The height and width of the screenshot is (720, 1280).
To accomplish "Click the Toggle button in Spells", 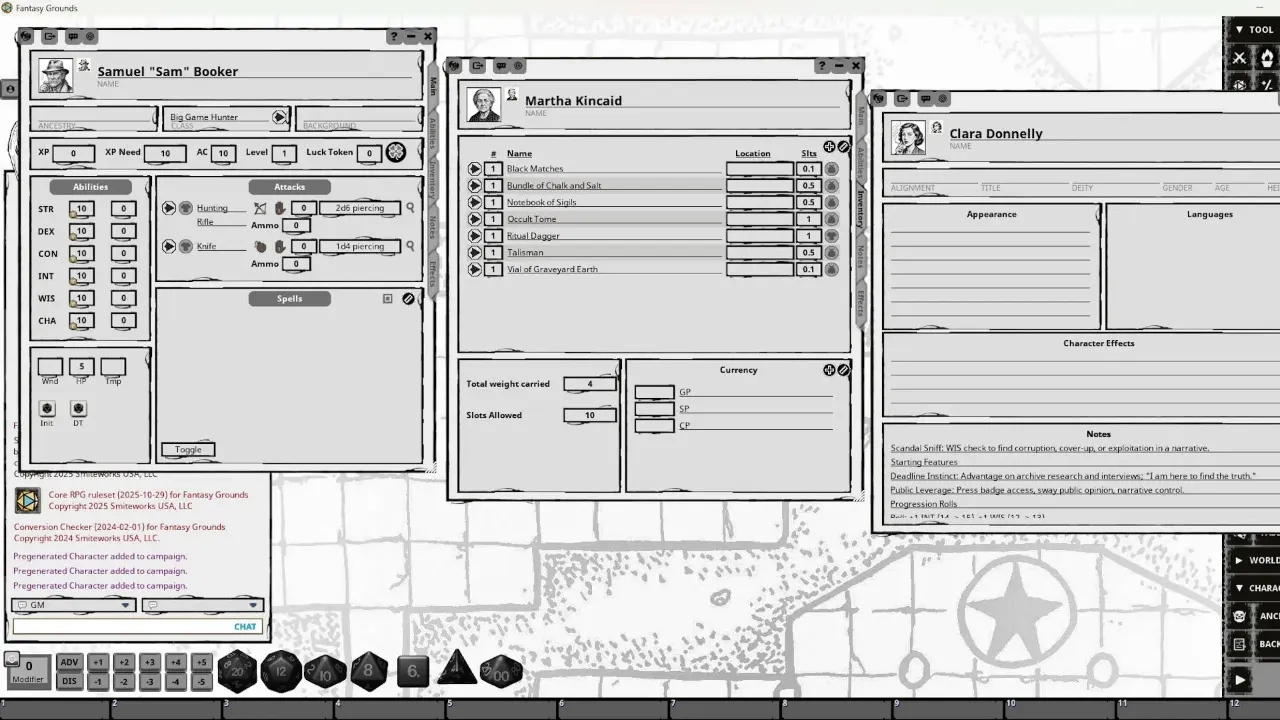I will click(188, 450).
